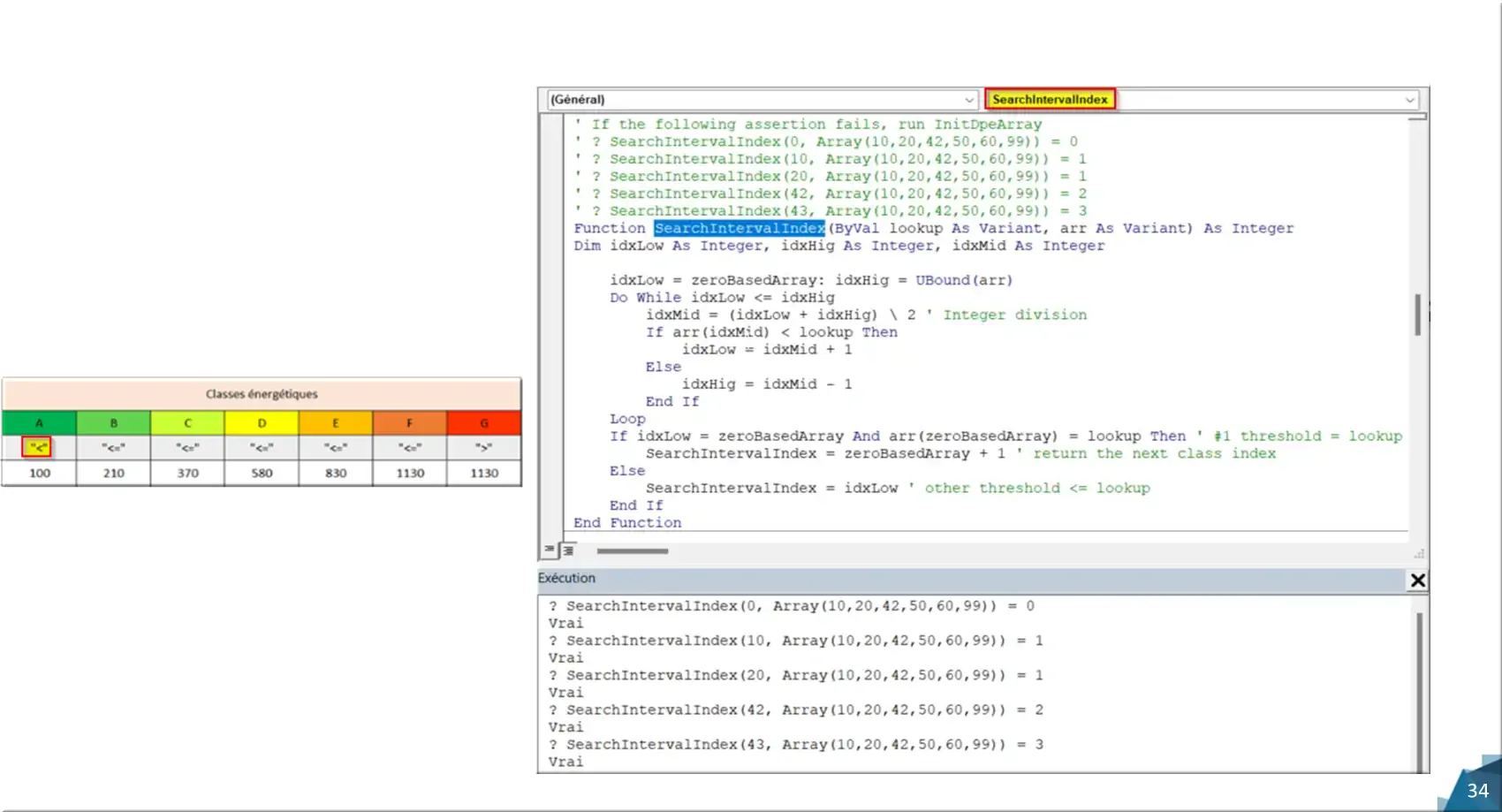
Task: Click the highlighted SearchIntervalIndex function name
Action: (x=740, y=228)
